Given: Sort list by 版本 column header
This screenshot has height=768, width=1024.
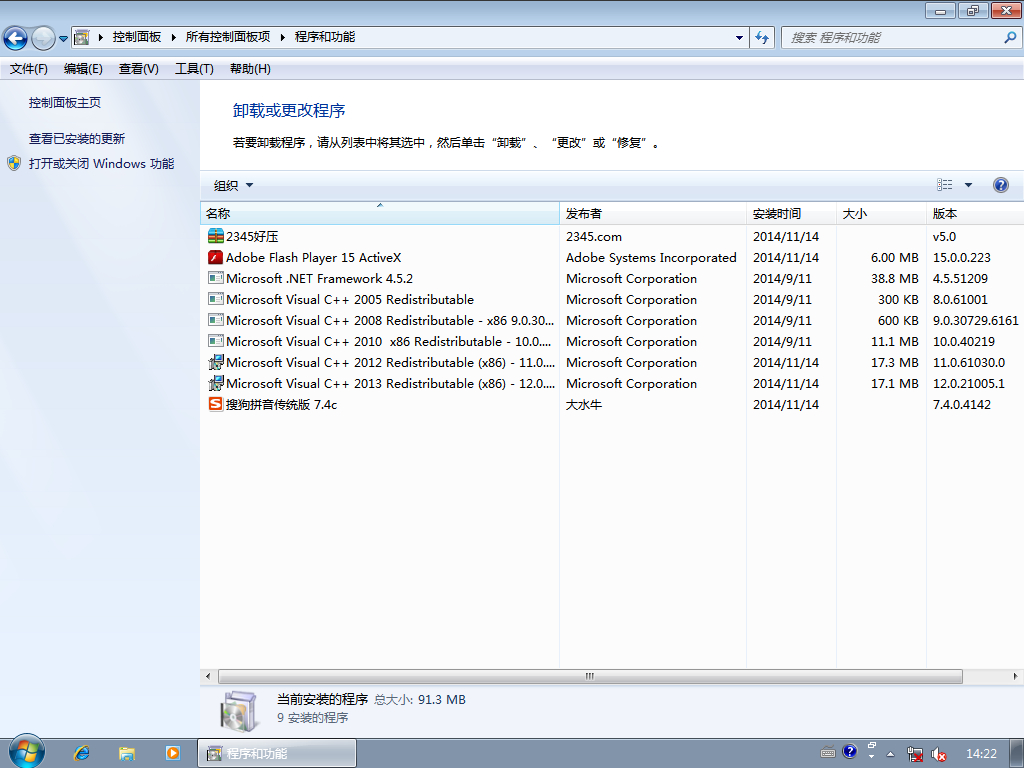Looking at the screenshot, I should (975, 214).
